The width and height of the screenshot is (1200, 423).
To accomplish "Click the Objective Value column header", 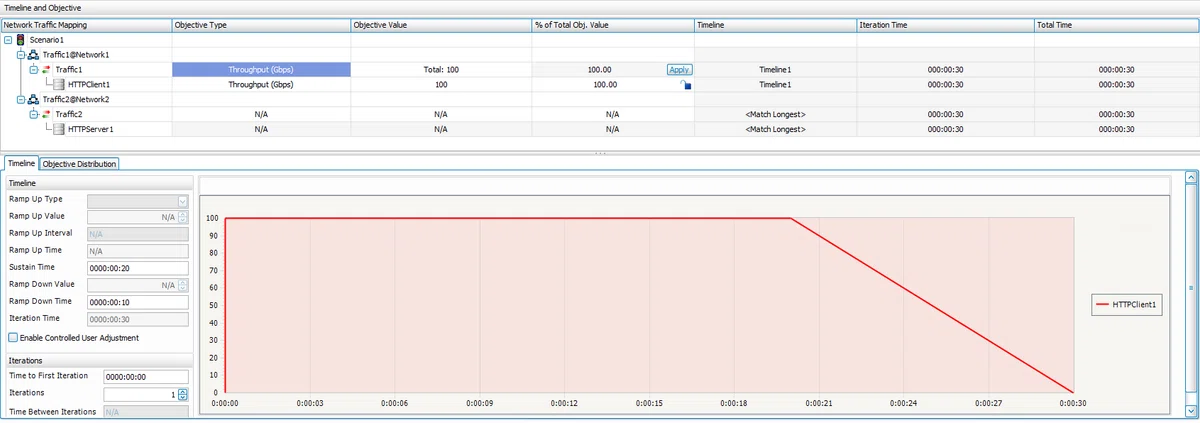I will click(441, 24).
